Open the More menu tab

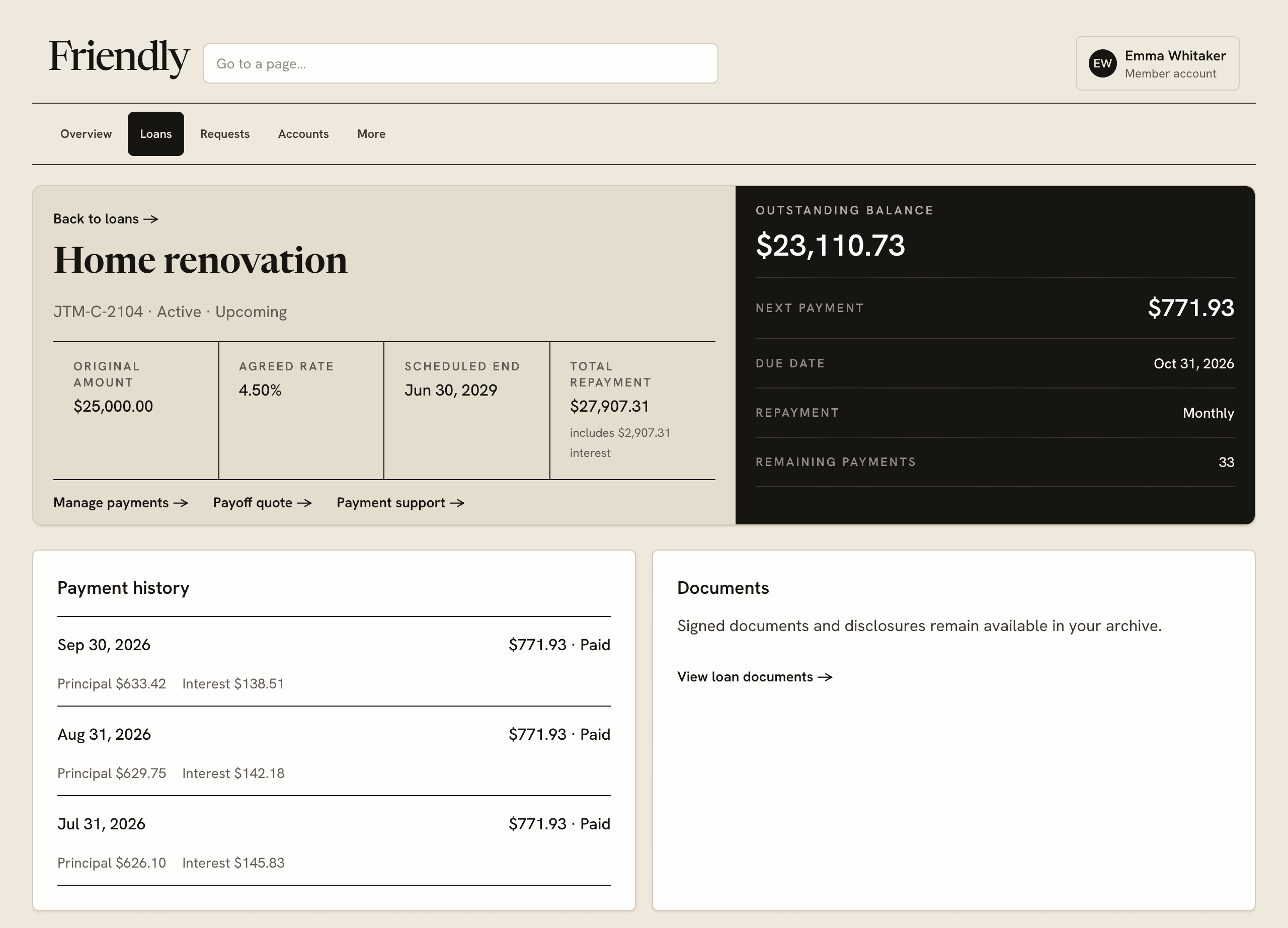coord(371,134)
